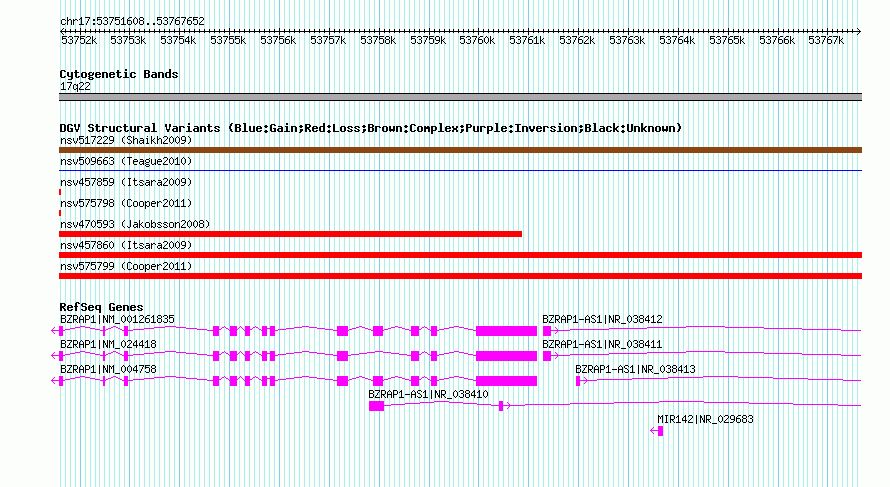Open the nsv575798 (Cooper2011) variant label
The width and height of the screenshot is (890, 487).
126,203
